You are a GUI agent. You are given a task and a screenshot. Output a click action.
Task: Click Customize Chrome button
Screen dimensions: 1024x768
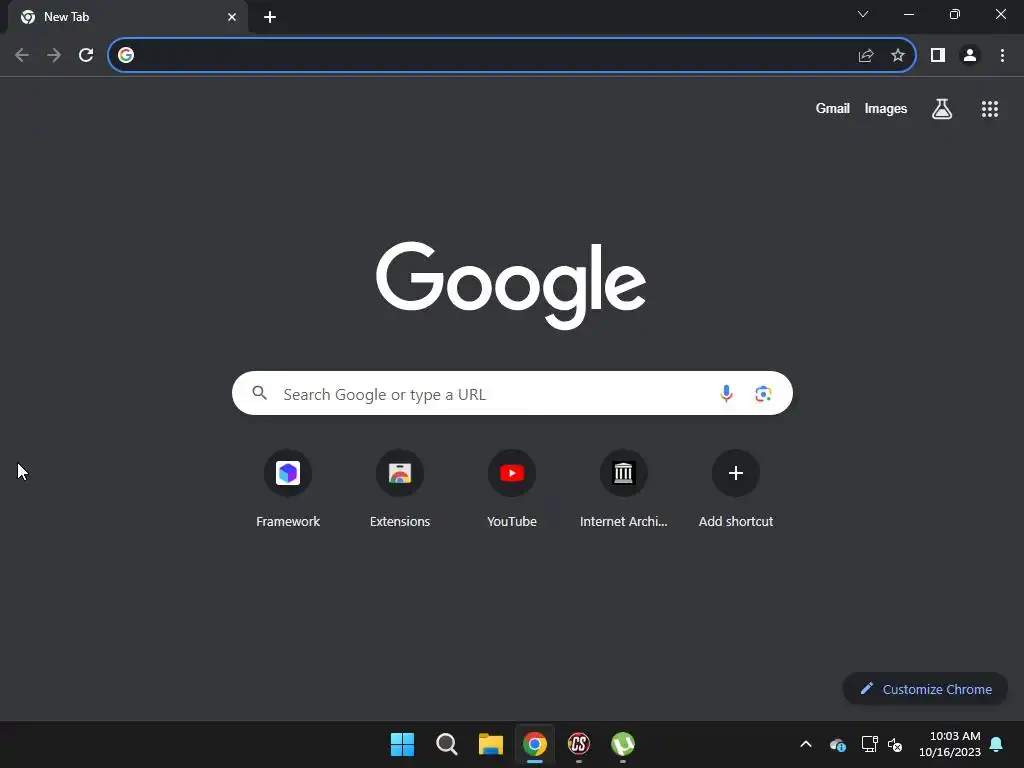[925, 689]
